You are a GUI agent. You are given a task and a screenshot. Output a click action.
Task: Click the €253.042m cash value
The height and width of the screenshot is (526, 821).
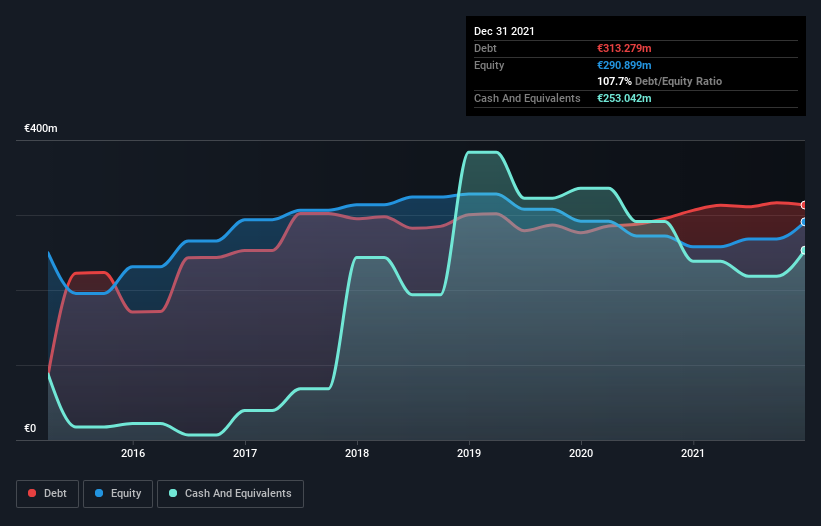pos(624,98)
